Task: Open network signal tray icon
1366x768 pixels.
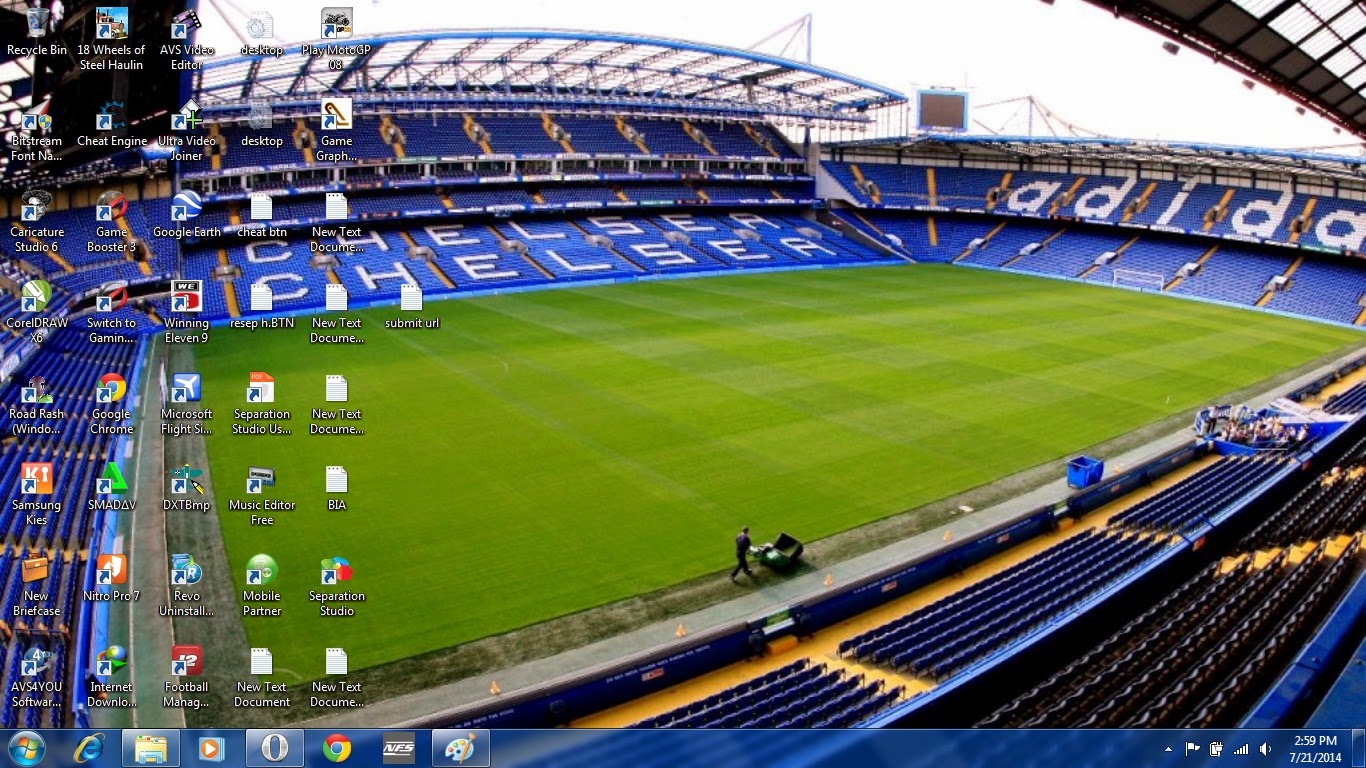Action: (x=1241, y=749)
